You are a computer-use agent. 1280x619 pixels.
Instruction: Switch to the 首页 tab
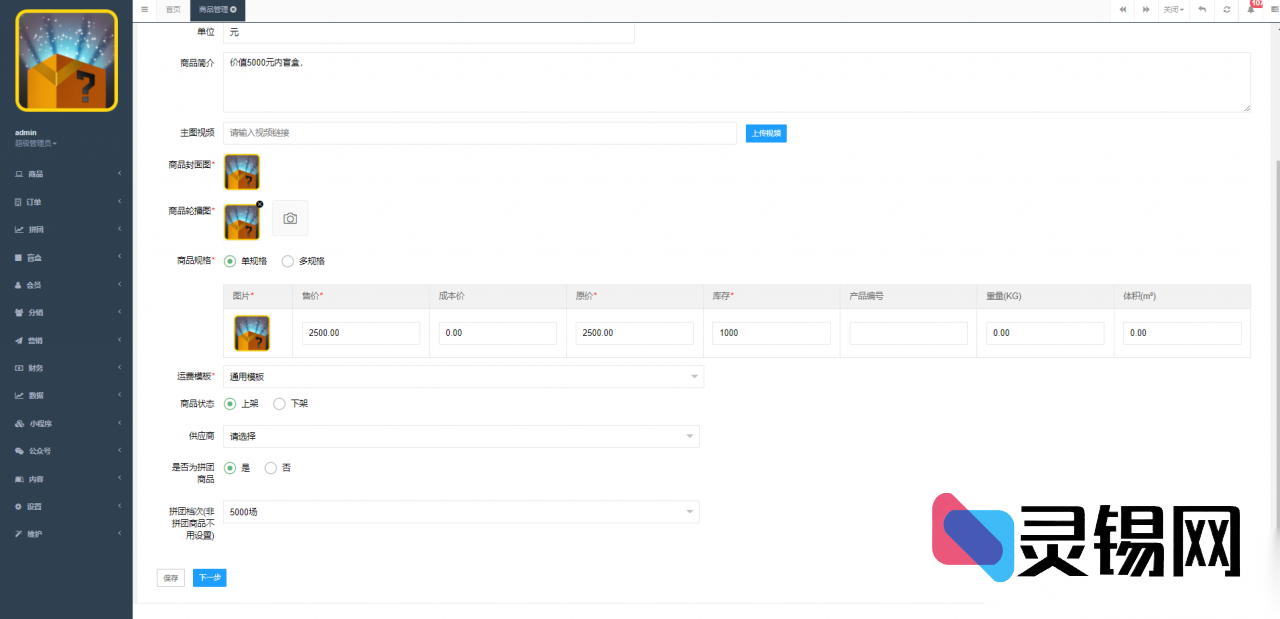point(173,9)
